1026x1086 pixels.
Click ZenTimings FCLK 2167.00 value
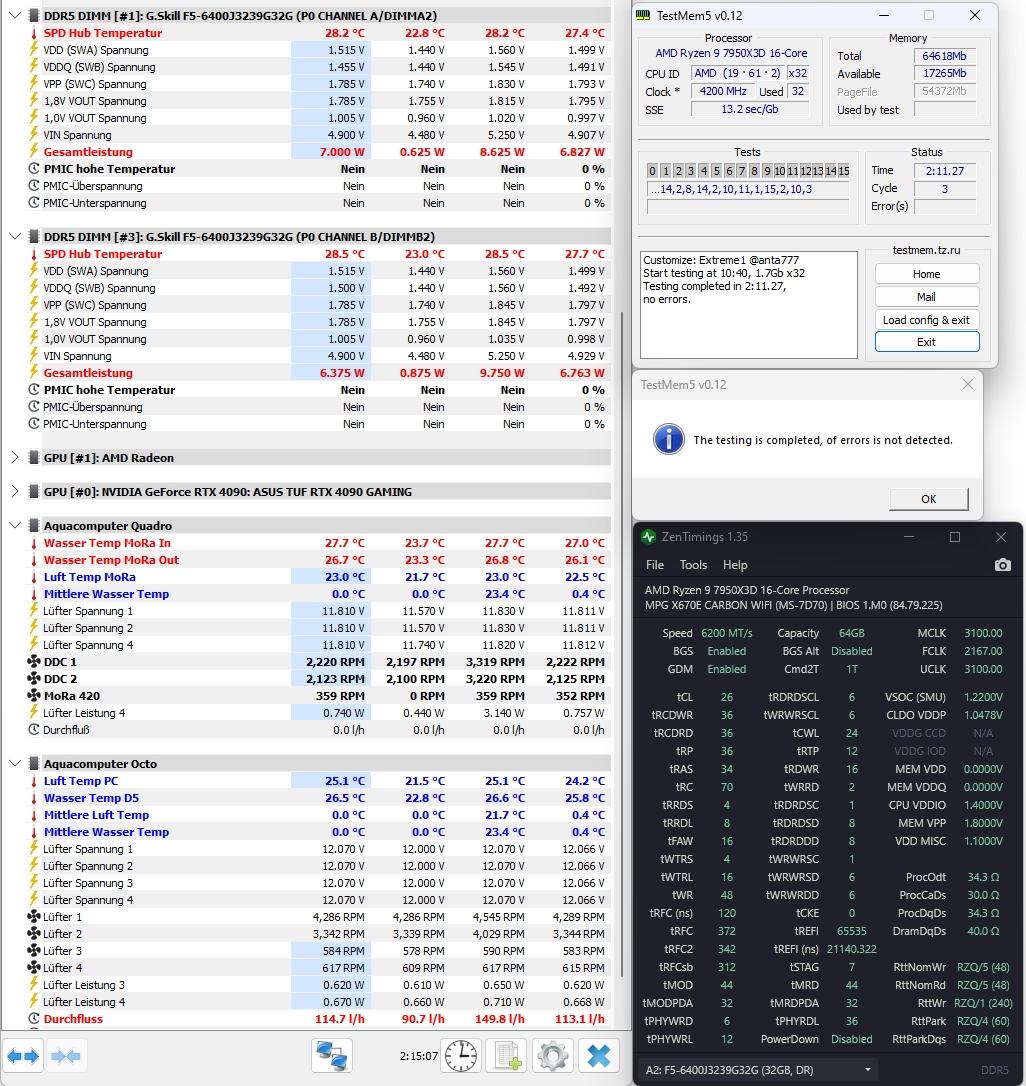pyautogui.click(x=983, y=651)
